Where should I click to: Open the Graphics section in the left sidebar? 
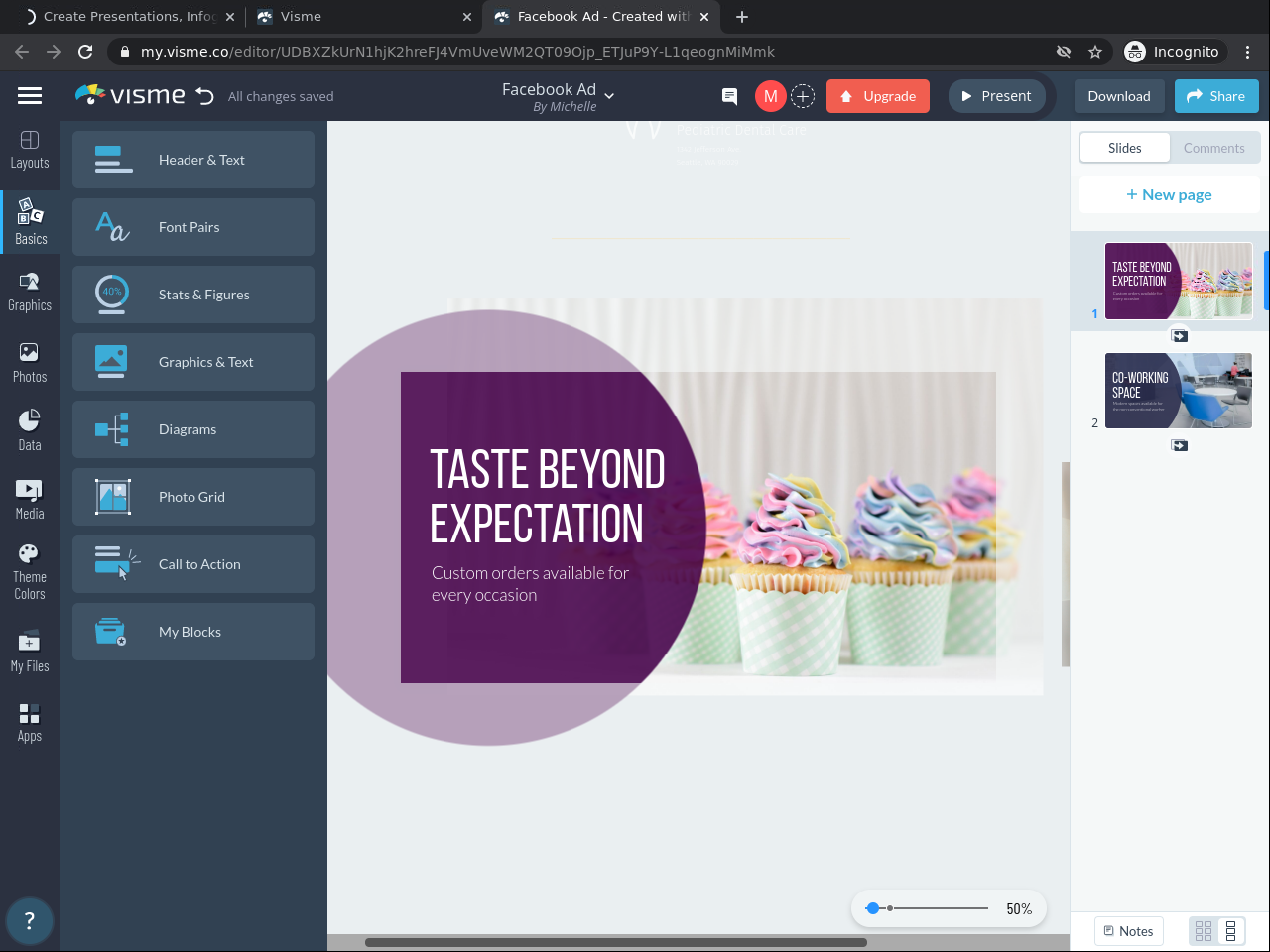(30, 294)
